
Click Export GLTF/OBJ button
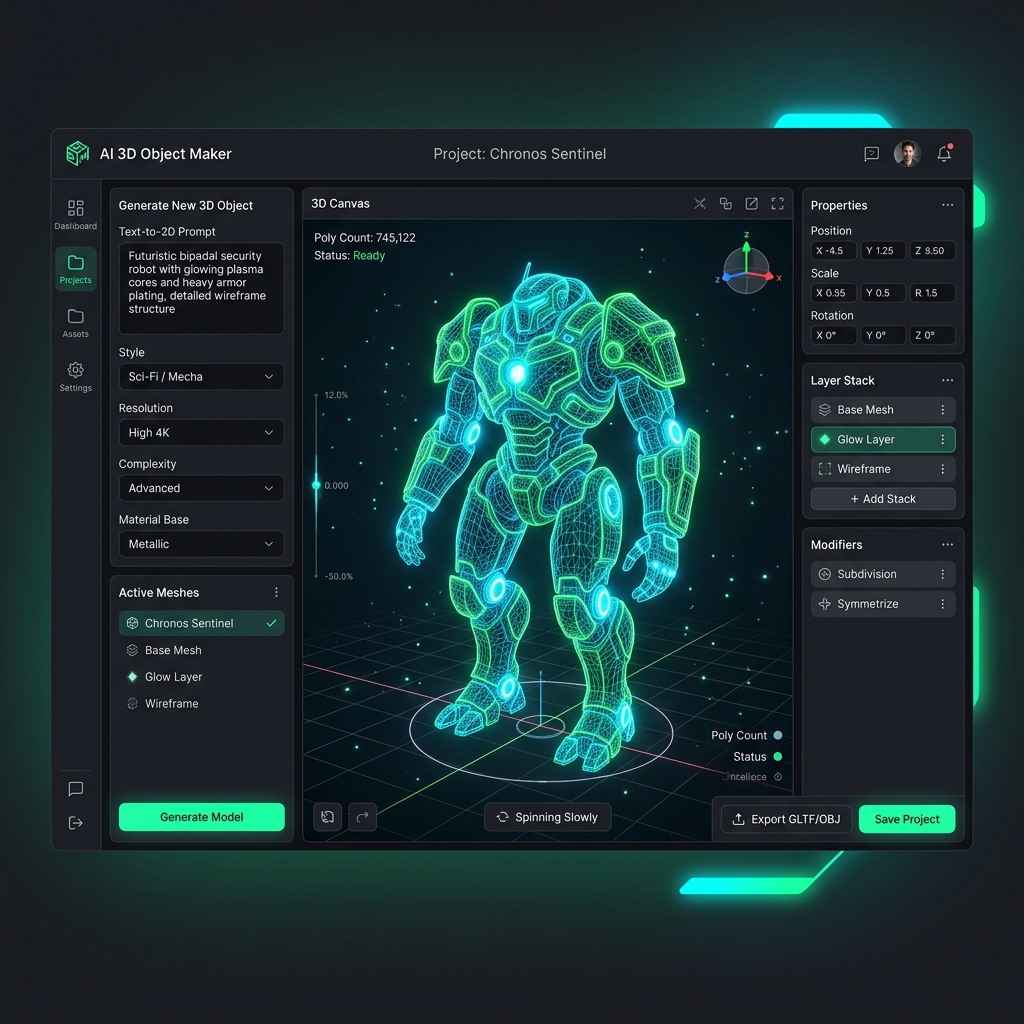pyautogui.click(x=786, y=819)
